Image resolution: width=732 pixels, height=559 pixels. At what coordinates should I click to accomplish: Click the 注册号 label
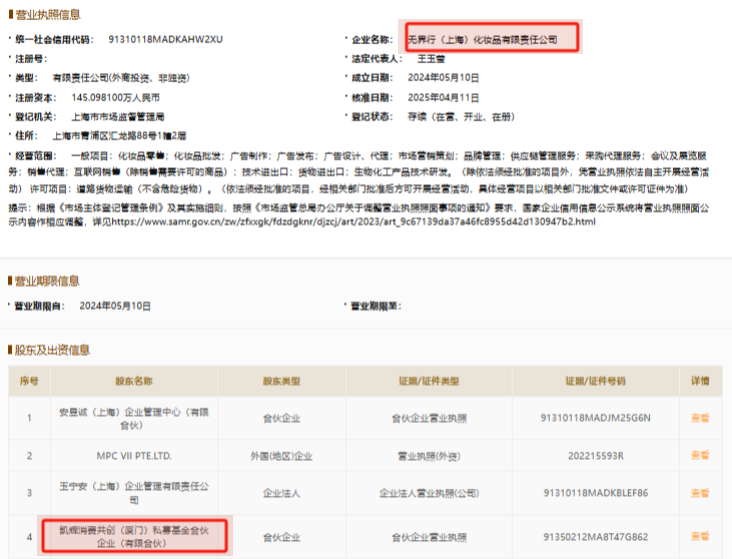pyautogui.click(x=31, y=59)
